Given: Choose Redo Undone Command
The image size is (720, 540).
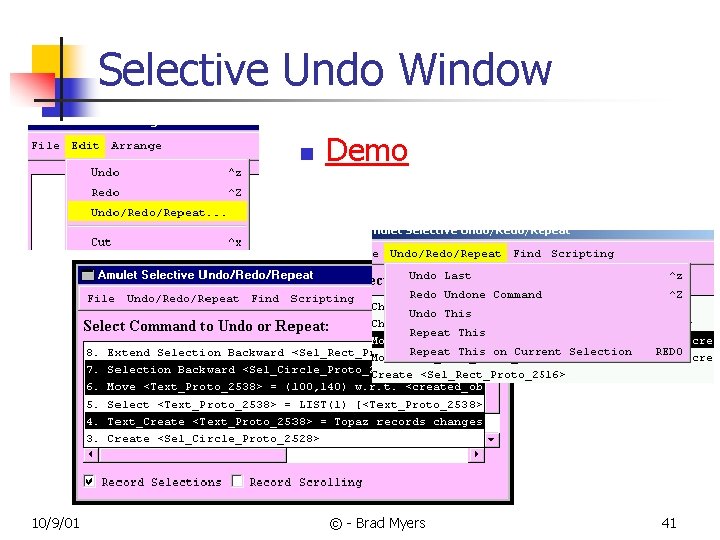Looking at the screenshot, I should pos(537,294).
